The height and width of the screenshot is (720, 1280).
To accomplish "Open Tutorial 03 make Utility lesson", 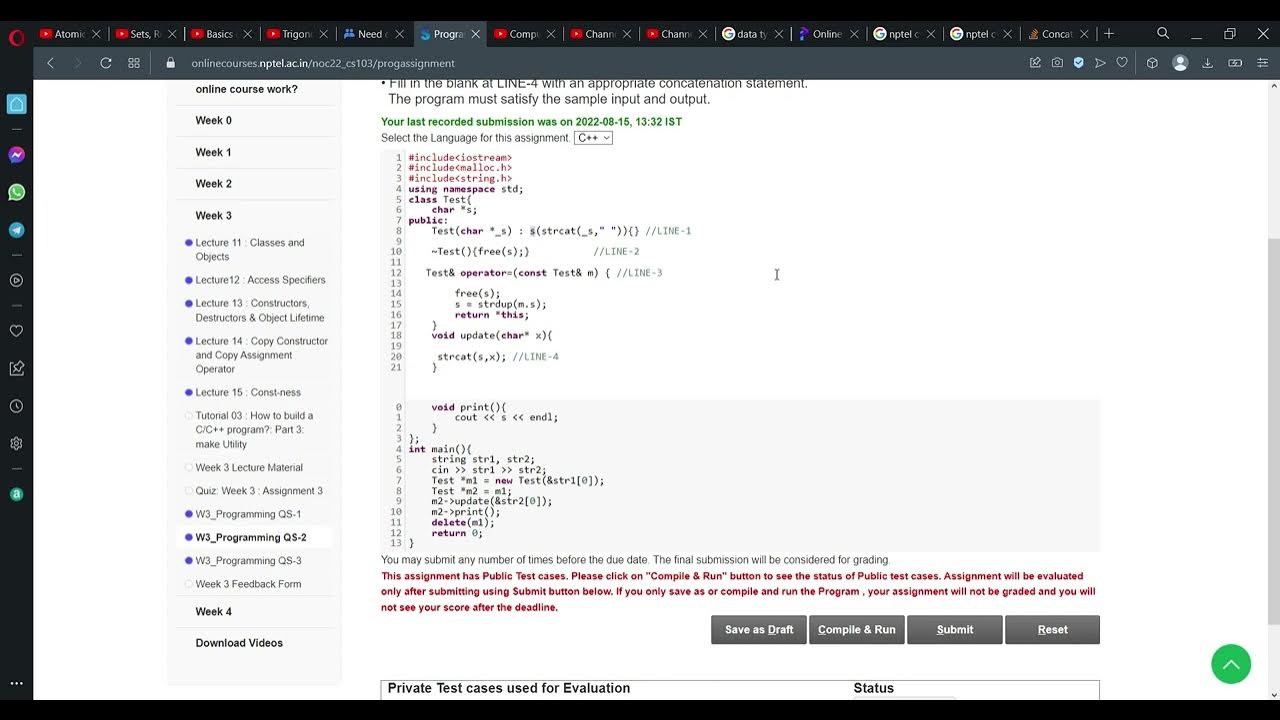I will coord(255,430).
